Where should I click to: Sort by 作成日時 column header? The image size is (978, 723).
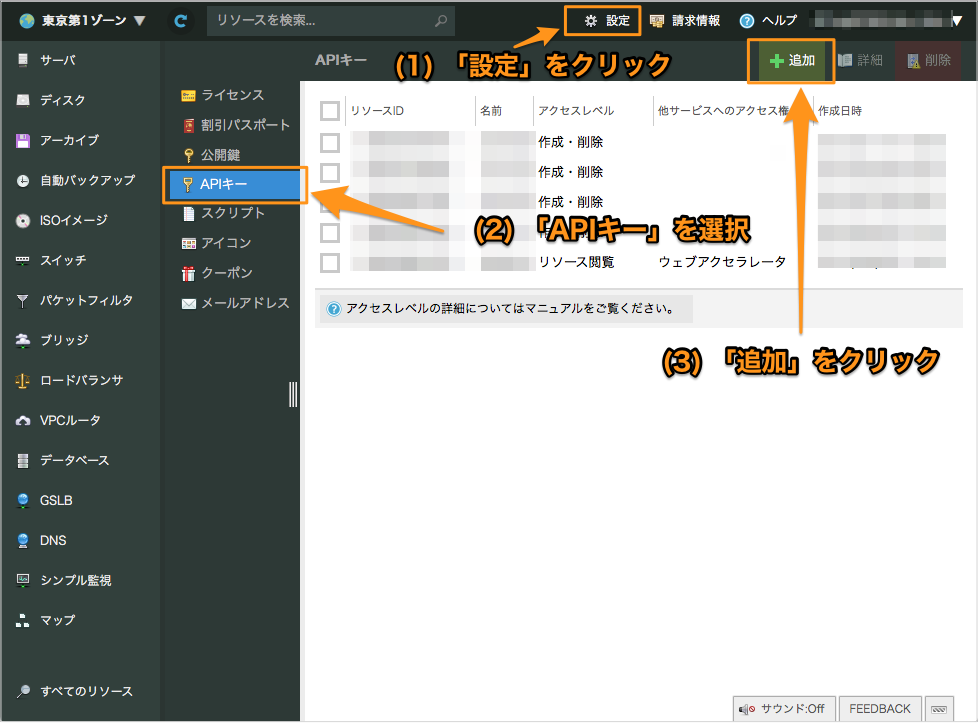coord(840,111)
